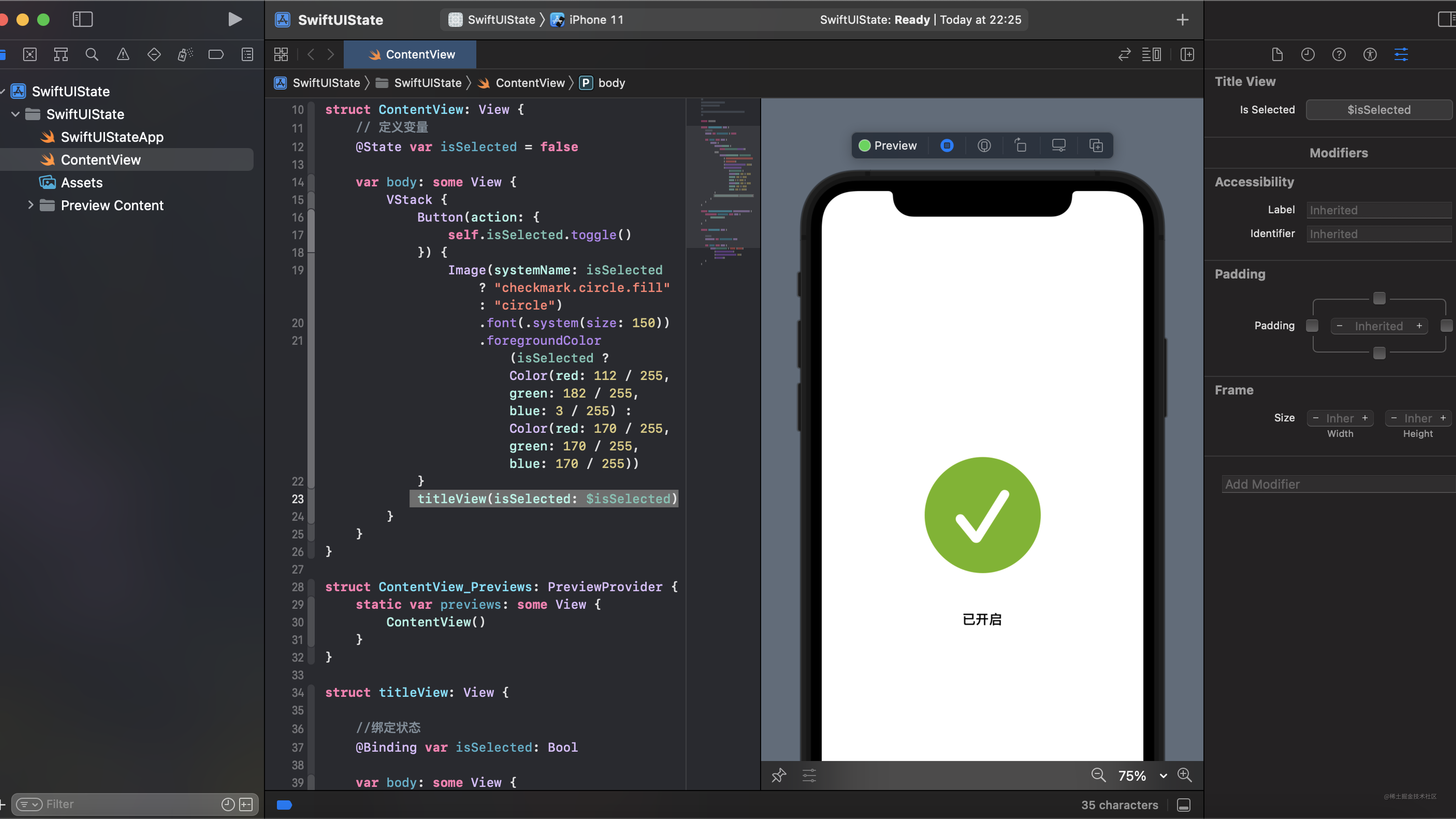
Task: Open the body breadcrumb in the jump bar
Action: 613,82
